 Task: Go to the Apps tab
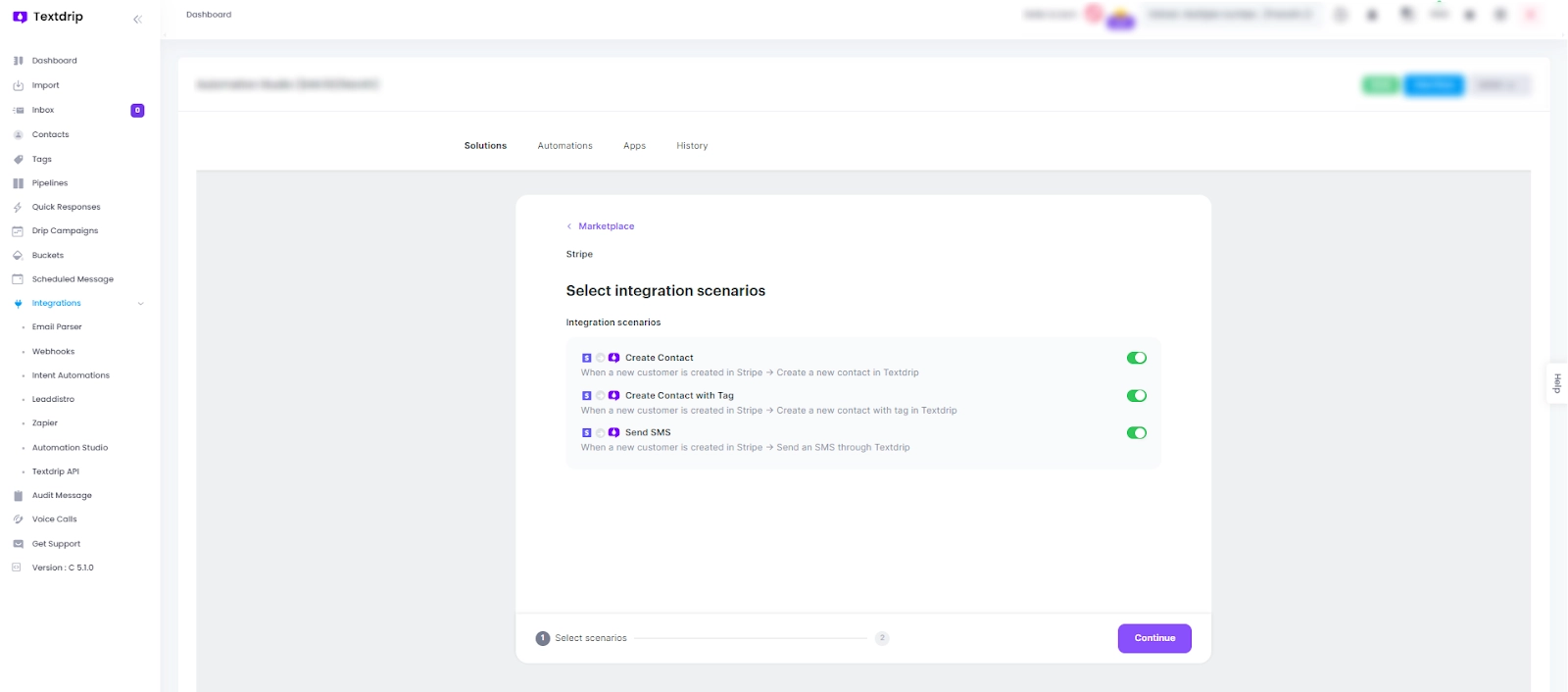[634, 146]
